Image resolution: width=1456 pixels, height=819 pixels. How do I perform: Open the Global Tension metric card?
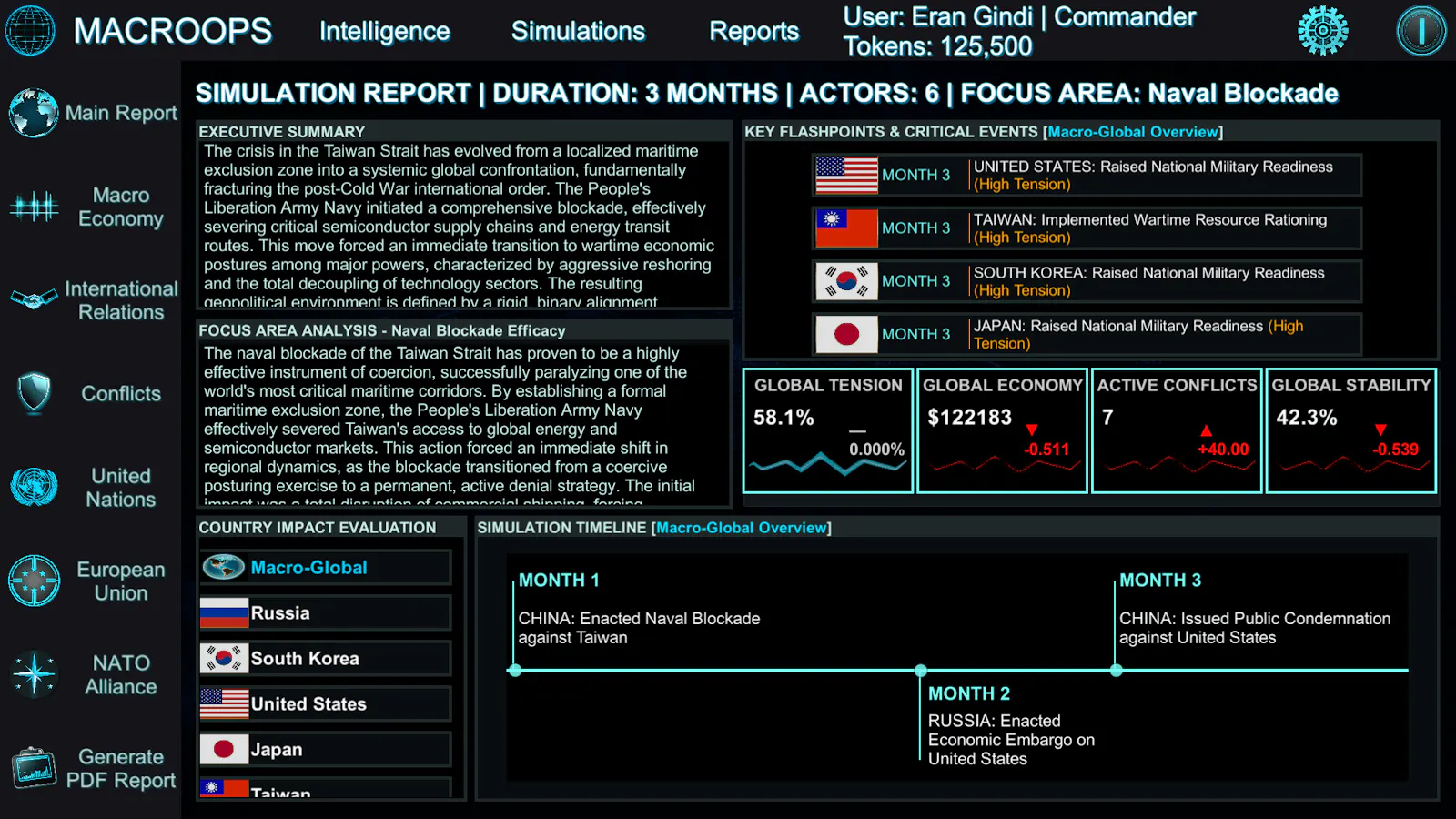pyautogui.click(x=828, y=430)
